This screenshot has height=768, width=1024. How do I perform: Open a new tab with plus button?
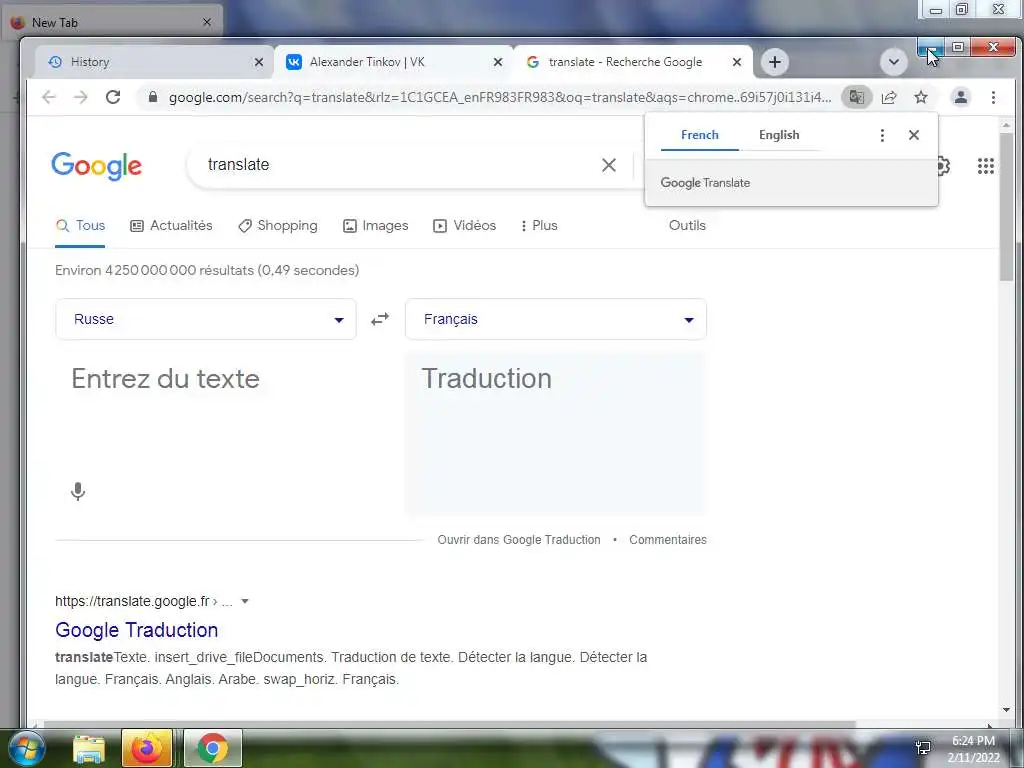[x=775, y=62]
